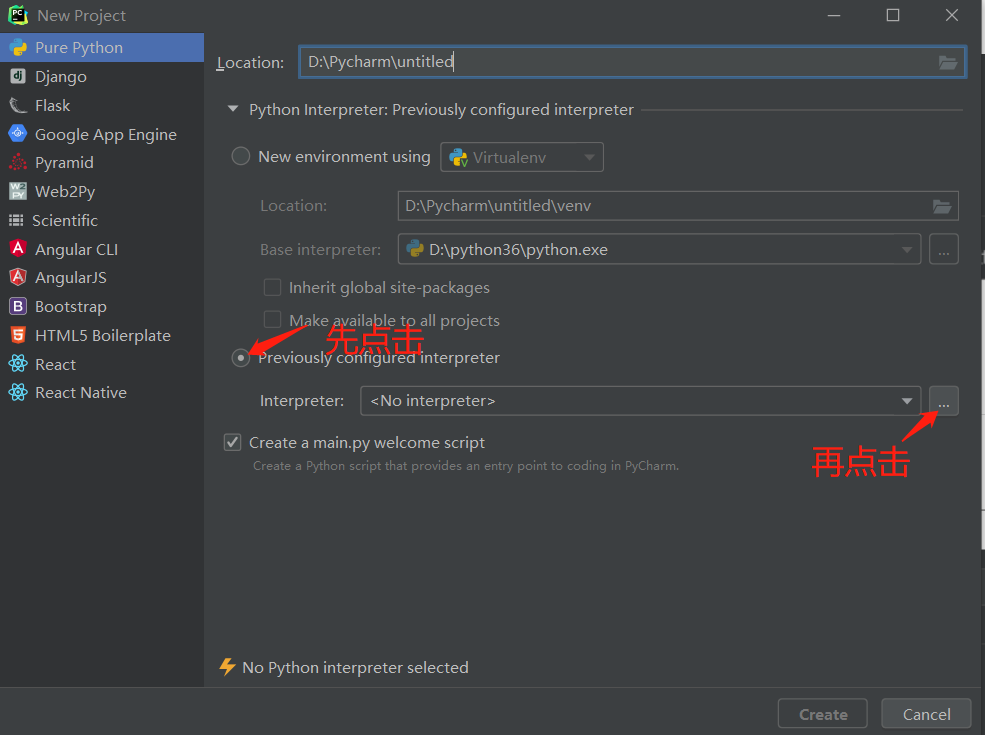The height and width of the screenshot is (735, 985).
Task: Click ellipsis button next to Base interpreter
Action: coord(944,249)
